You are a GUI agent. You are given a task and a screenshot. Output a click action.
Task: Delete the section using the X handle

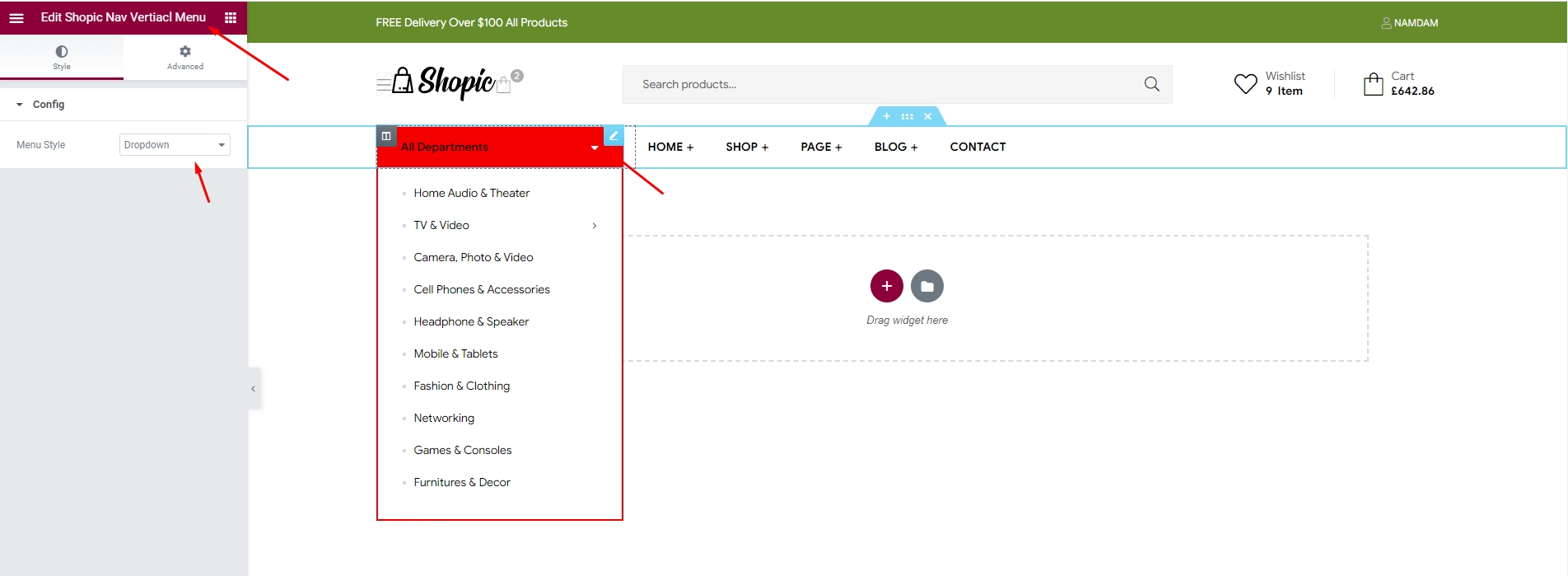pos(928,116)
